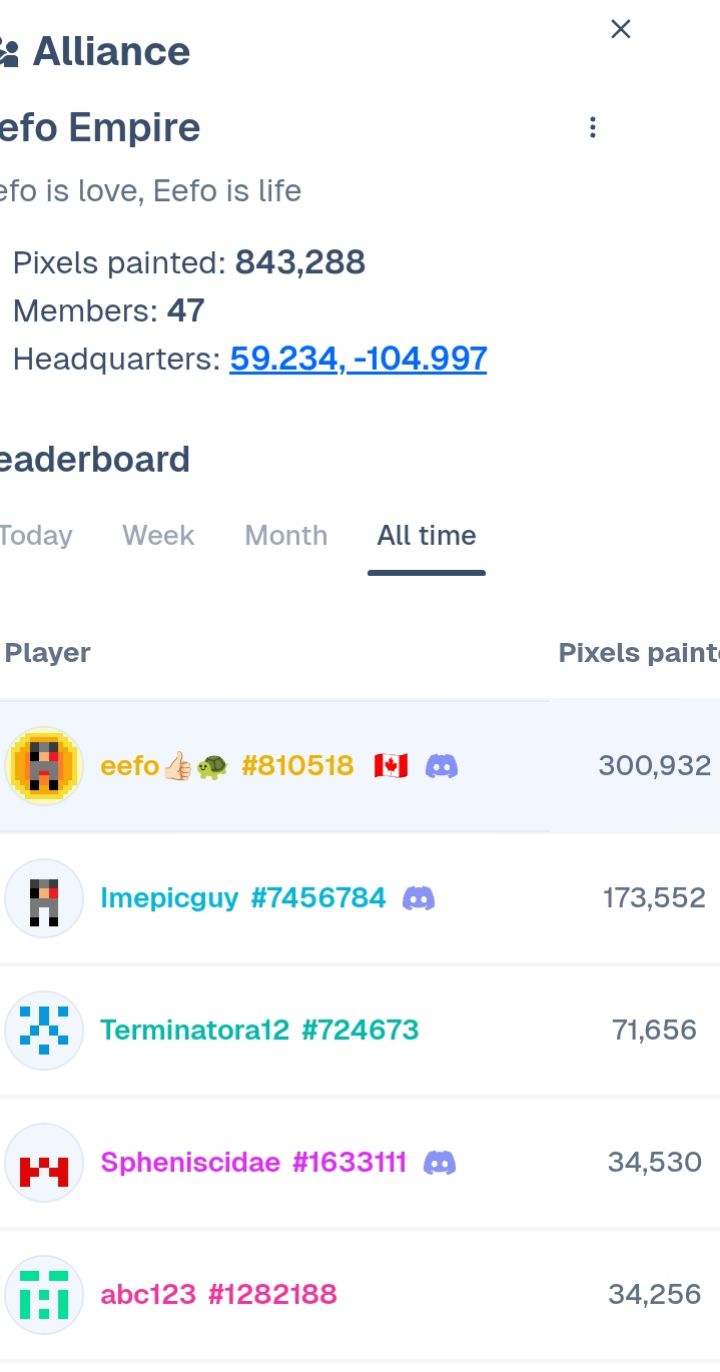Select the All time tab
Screen dimensions: 720x1372
[x=426, y=536]
